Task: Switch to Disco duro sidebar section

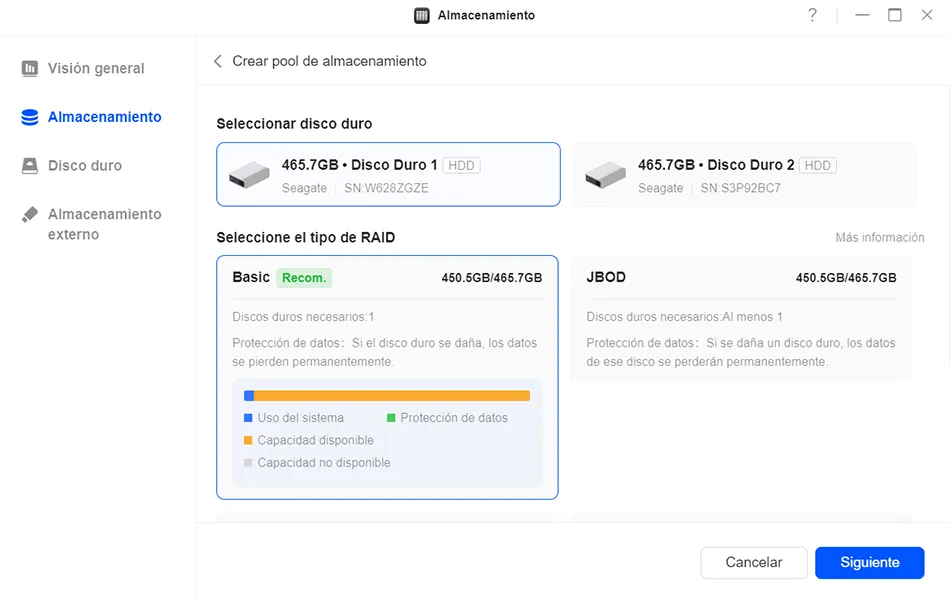Action: coord(85,165)
